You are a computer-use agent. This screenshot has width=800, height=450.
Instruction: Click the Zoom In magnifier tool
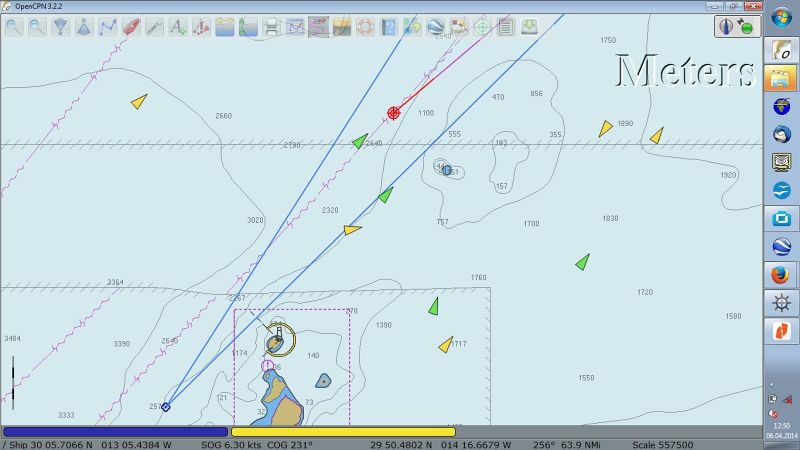[x=13, y=28]
